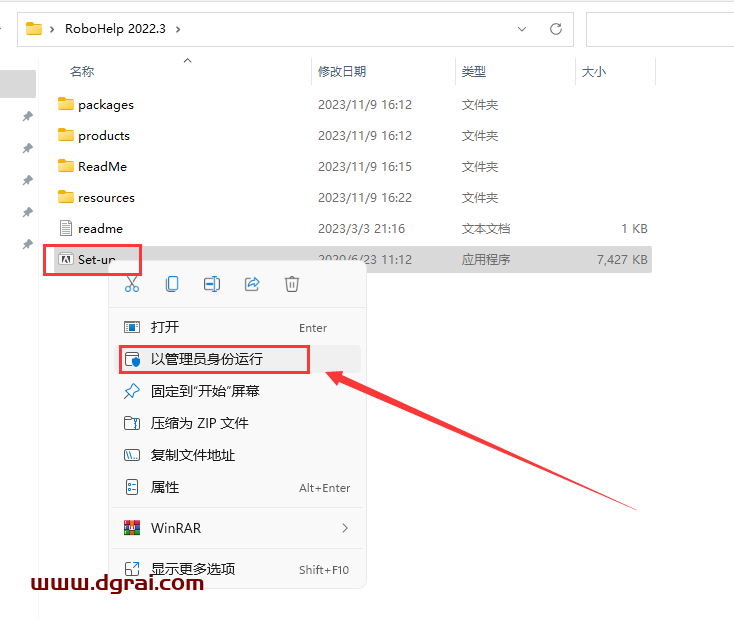Click the Set-up Adobe installer icon
The image size is (734, 620).
tap(66, 259)
